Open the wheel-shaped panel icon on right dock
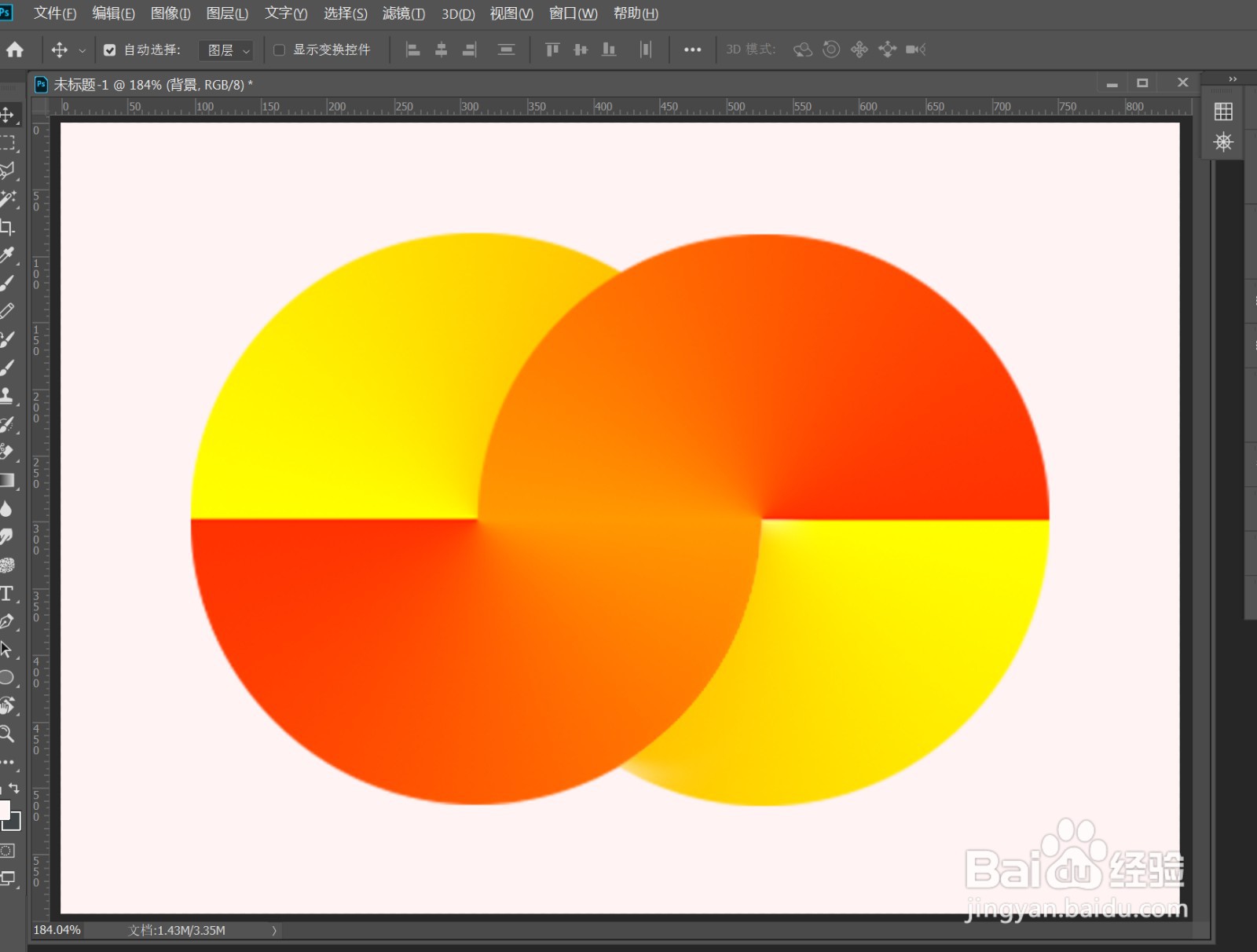Image resolution: width=1257 pixels, height=952 pixels. pyautogui.click(x=1223, y=142)
